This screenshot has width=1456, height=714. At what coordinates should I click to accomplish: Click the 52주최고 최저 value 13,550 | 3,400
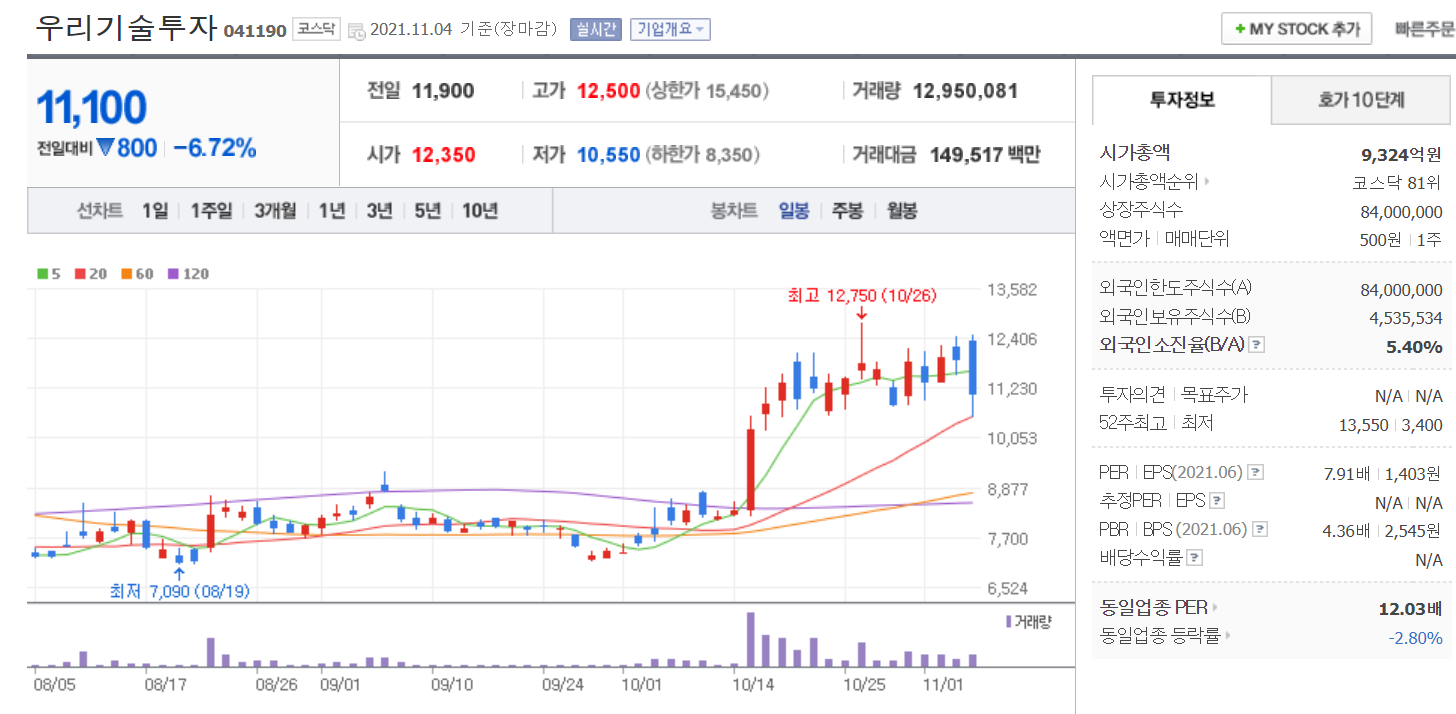[x=1391, y=425]
